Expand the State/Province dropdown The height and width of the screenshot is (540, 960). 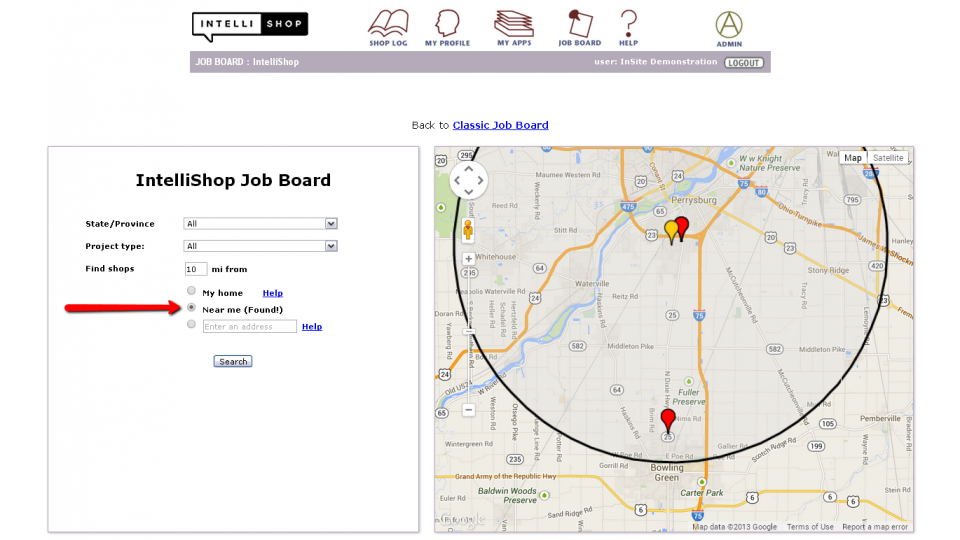[x=260, y=224]
